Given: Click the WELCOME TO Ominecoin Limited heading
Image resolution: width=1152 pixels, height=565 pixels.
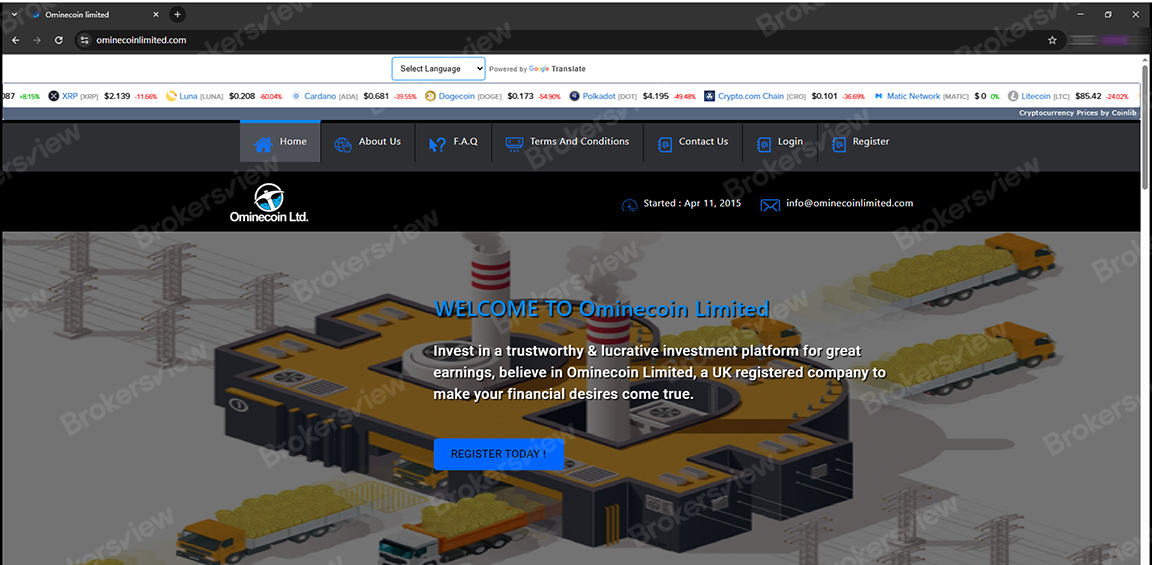Looking at the screenshot, I should coord(602,309).
